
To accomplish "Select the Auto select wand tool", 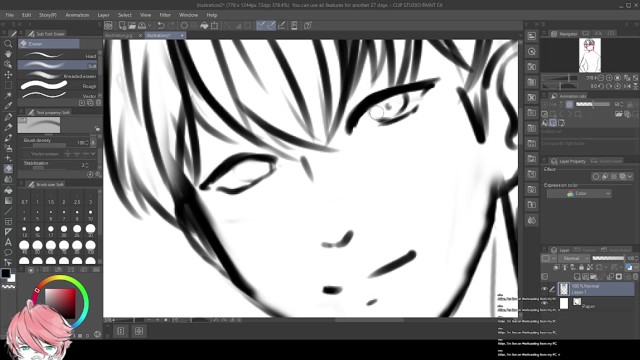I will click(8, 96).
